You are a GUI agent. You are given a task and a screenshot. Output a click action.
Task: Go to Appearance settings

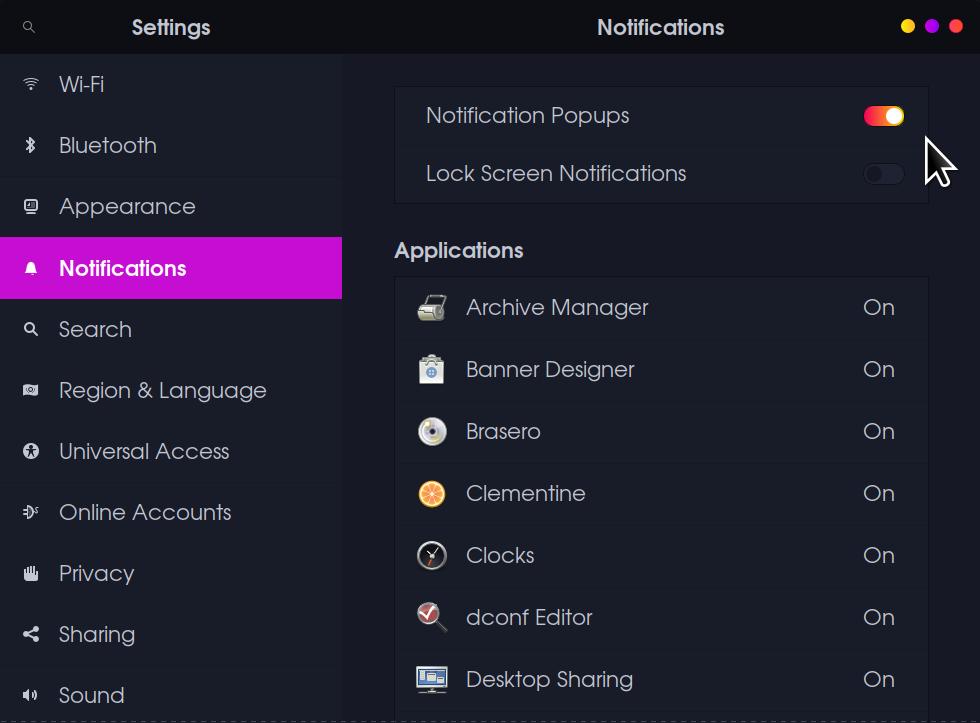(x=127, y=207)
